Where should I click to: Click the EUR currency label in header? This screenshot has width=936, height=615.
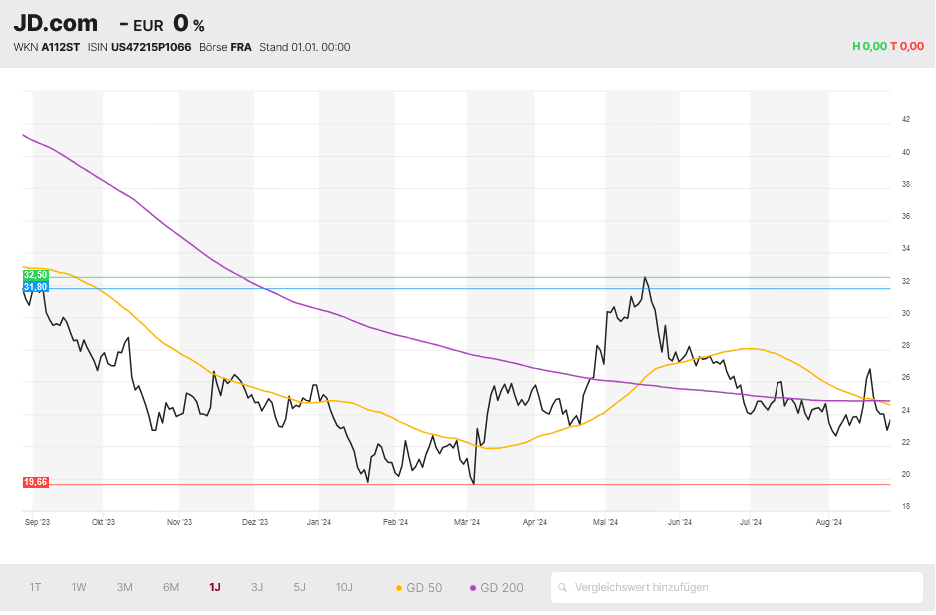point(148,26)
